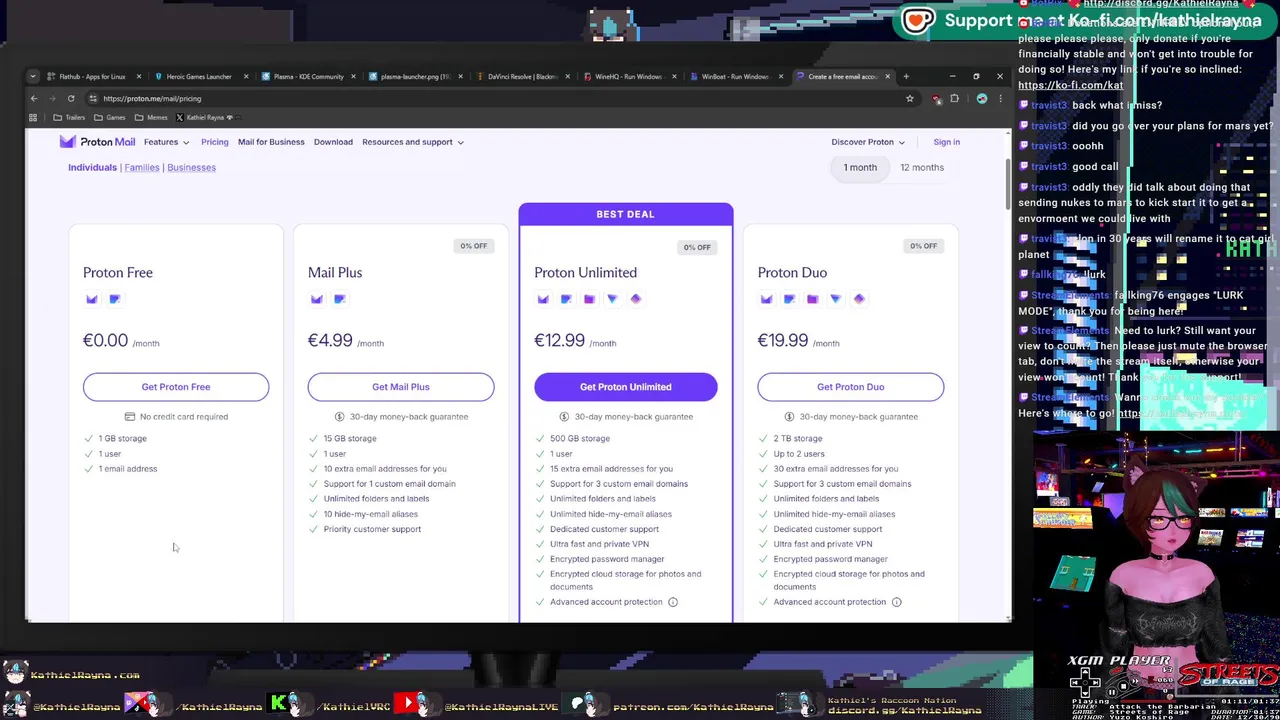Open the tab search chevron
Viewport: 1280px width, 720px height.
click(33, 76)
